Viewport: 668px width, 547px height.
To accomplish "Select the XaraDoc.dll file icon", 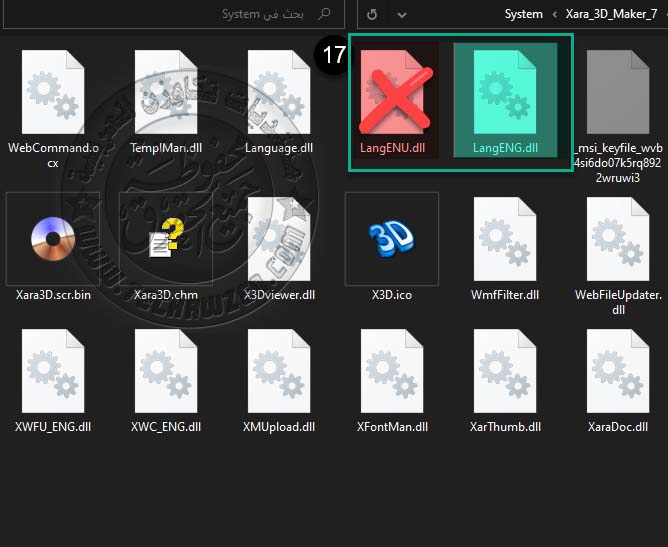I will pos(618,371).
